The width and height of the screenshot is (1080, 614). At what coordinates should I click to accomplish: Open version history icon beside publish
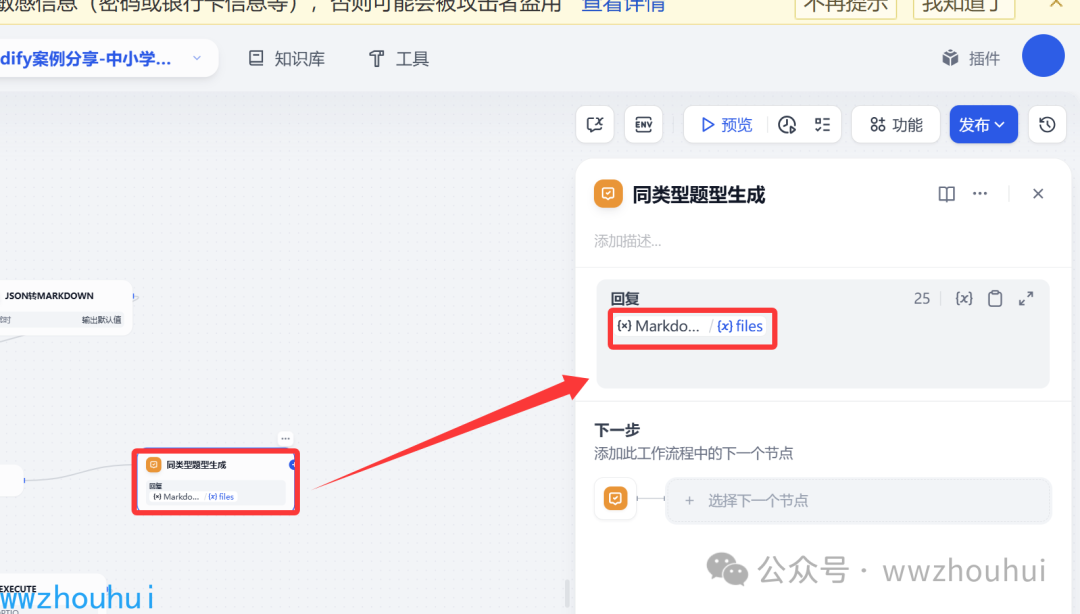[x=1047, y=125]
